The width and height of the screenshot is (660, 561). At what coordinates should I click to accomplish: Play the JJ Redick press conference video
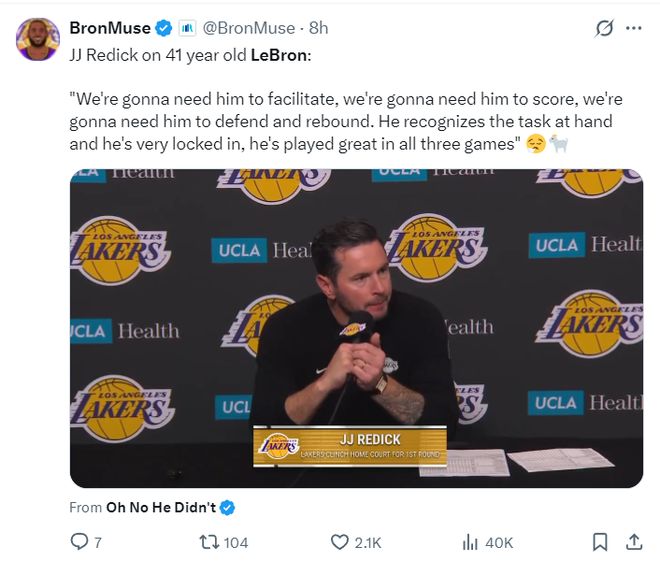click(356, 328)
